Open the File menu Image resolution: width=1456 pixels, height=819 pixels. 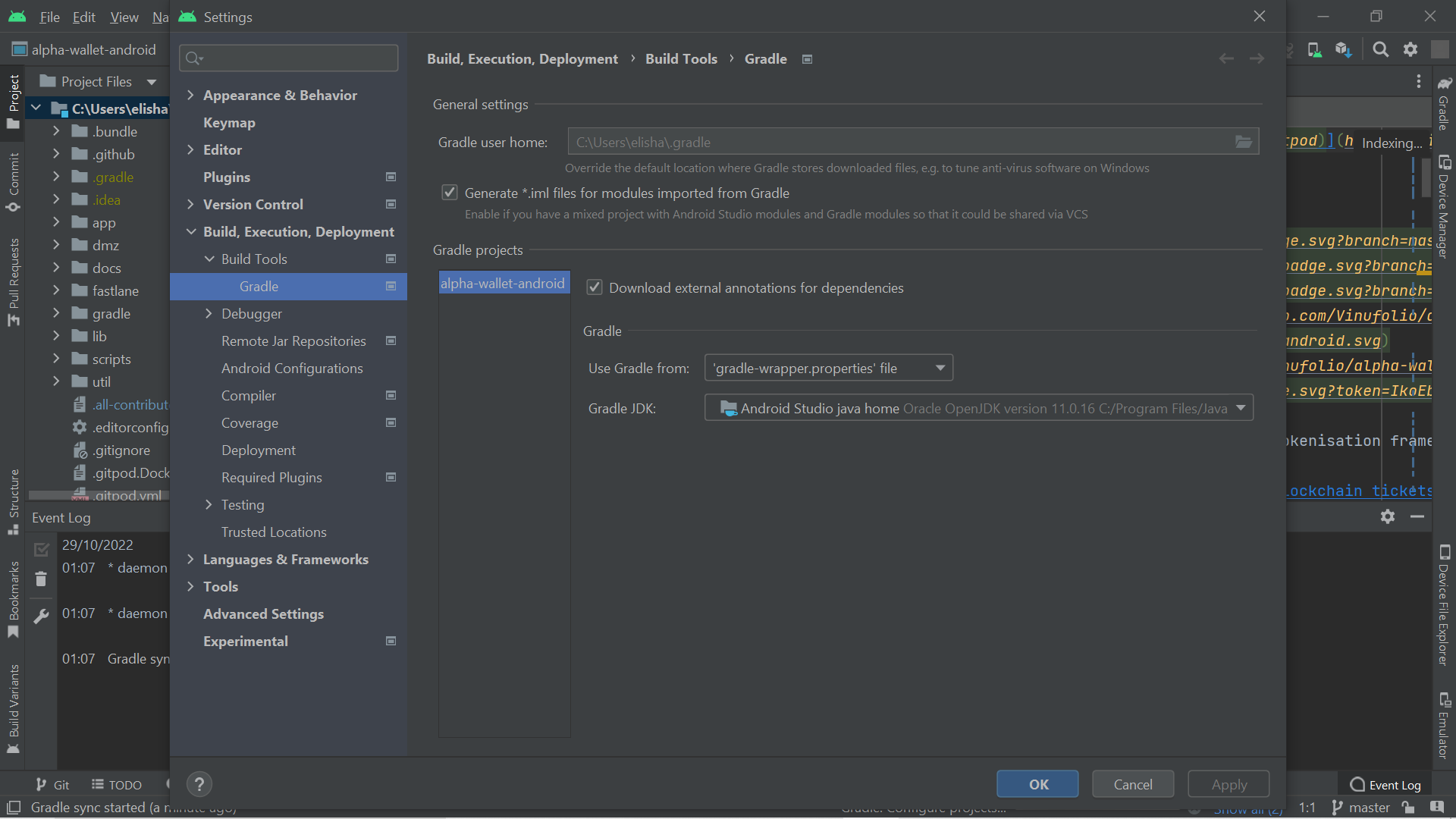point(49,17)
